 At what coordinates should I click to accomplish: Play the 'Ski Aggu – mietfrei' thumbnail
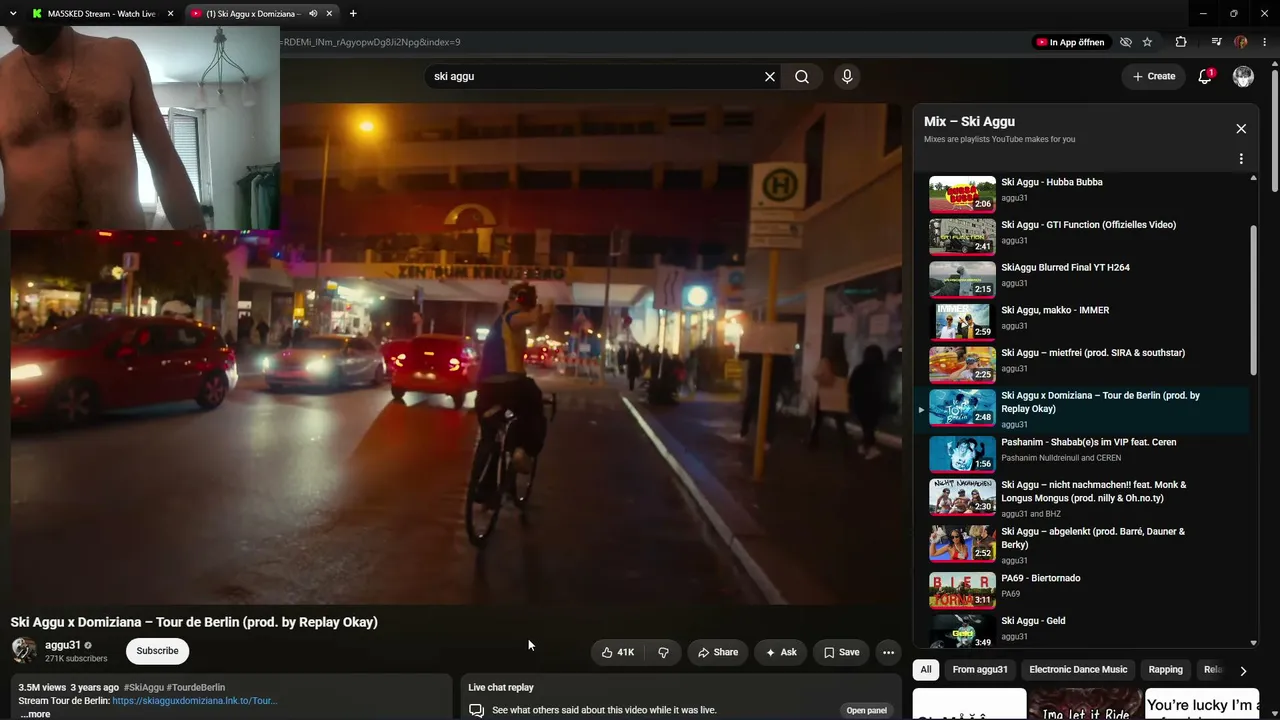962,365
